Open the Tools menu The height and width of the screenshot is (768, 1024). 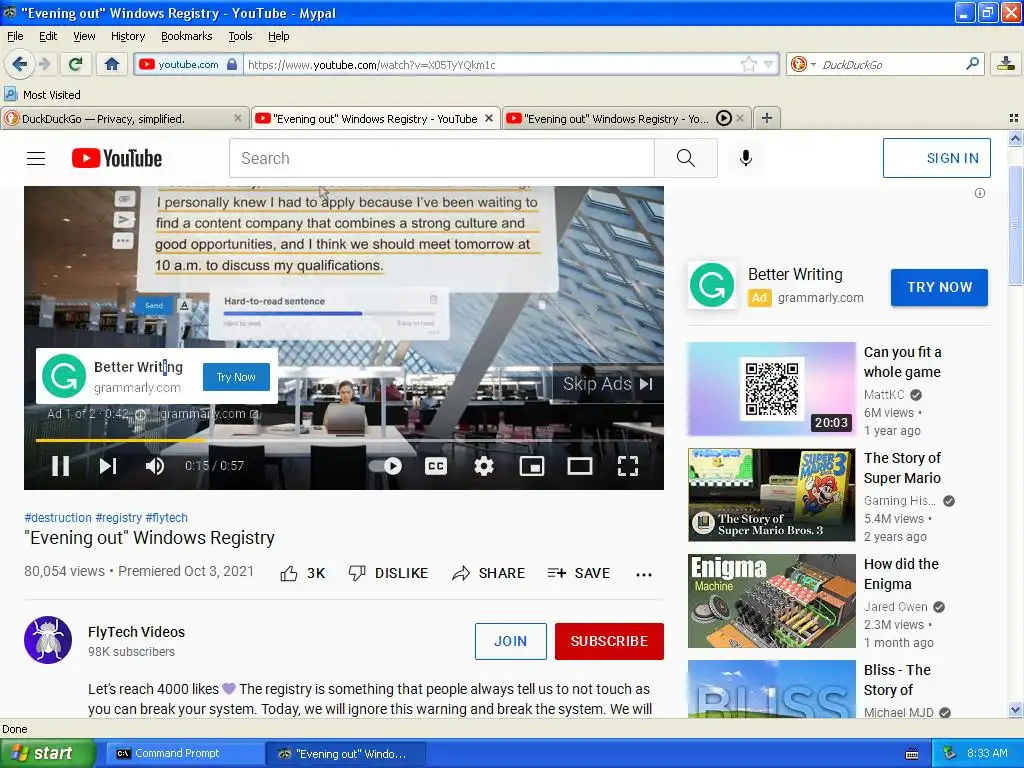[240, 36]
